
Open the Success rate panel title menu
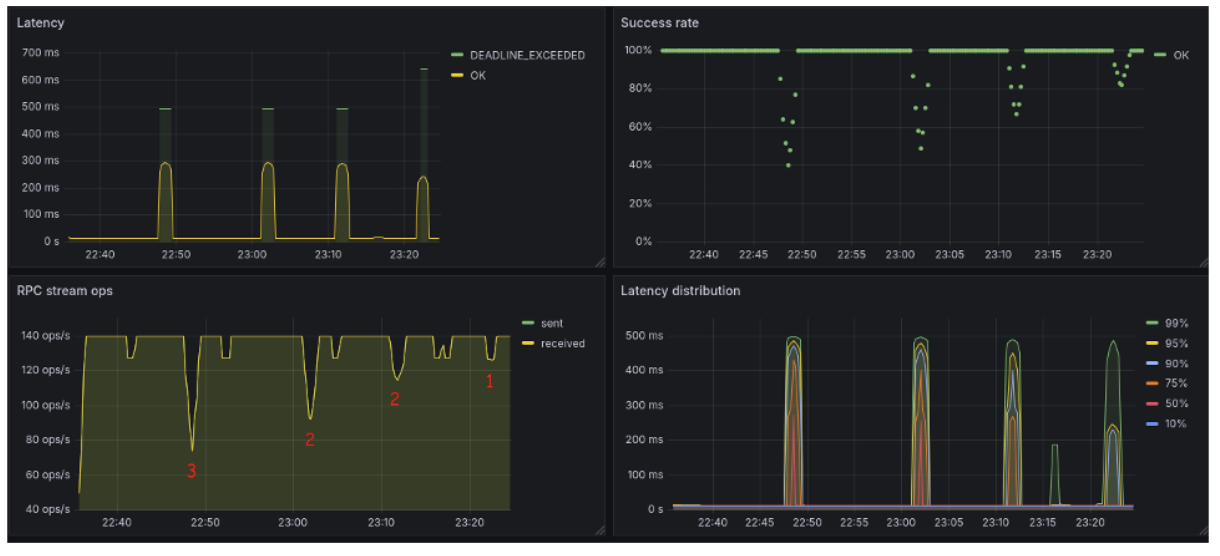(659, 22)
